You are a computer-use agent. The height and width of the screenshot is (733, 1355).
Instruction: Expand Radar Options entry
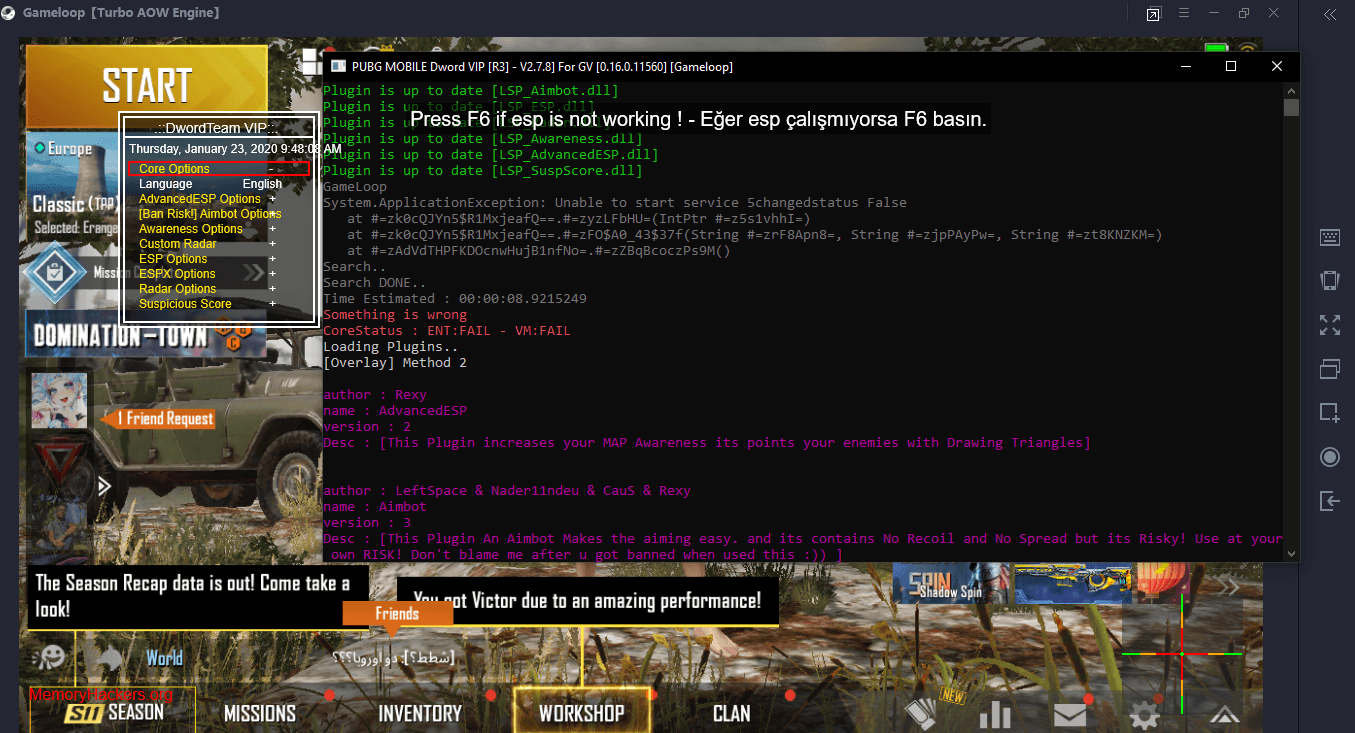coord(207,289)
